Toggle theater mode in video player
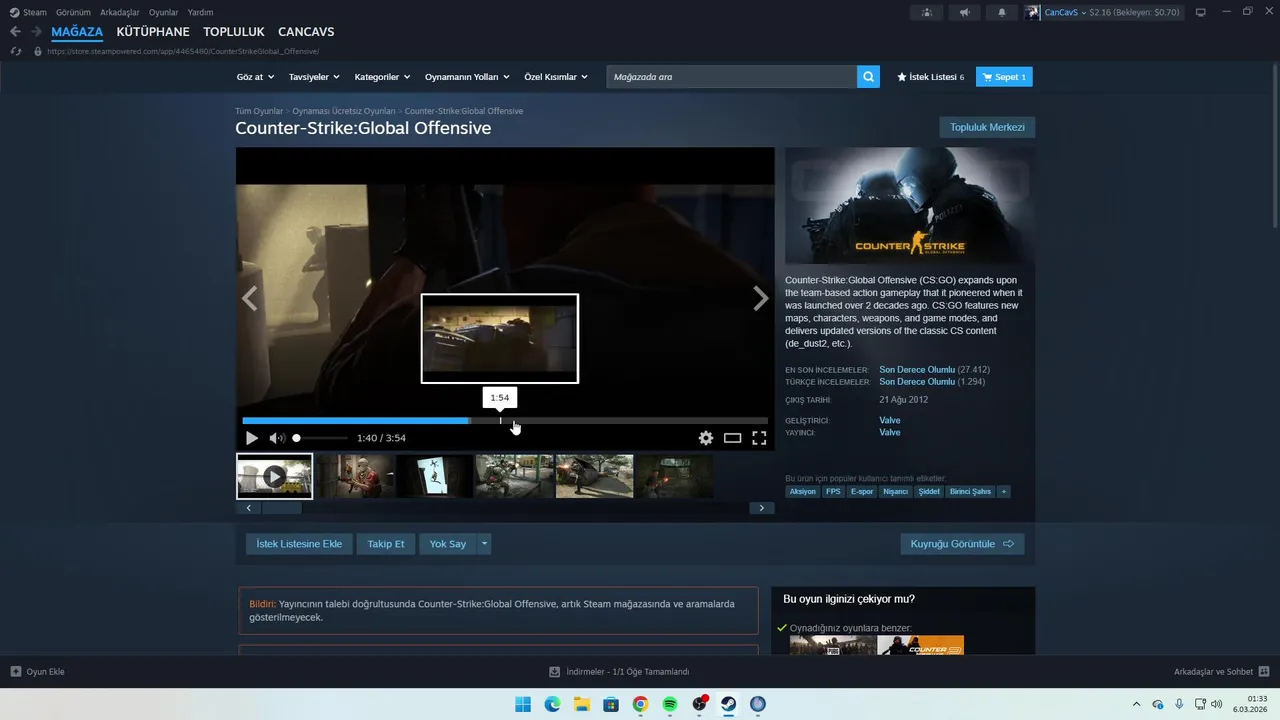Screen dimensions: 1280x720 point(732,438)
